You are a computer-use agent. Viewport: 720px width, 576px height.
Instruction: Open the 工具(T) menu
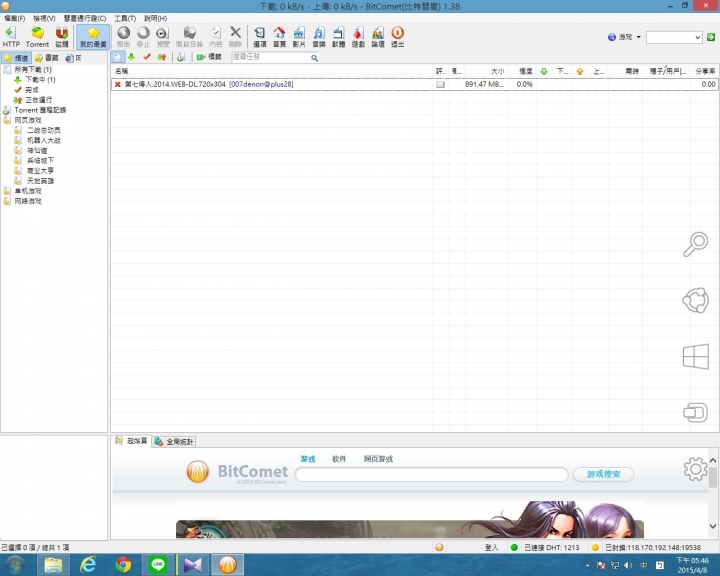point(125,18)
